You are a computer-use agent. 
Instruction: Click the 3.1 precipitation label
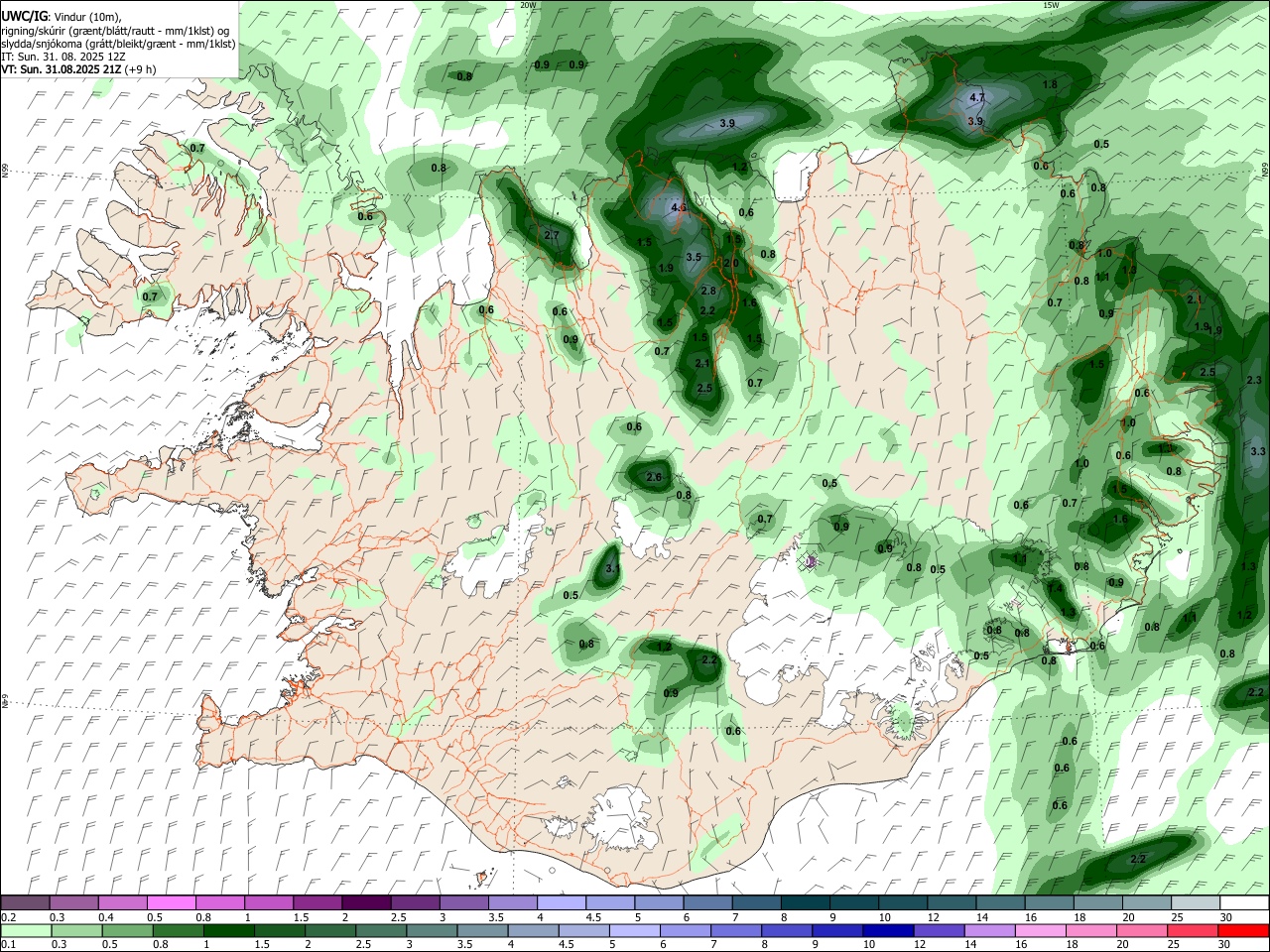click(x=612, y=568)
